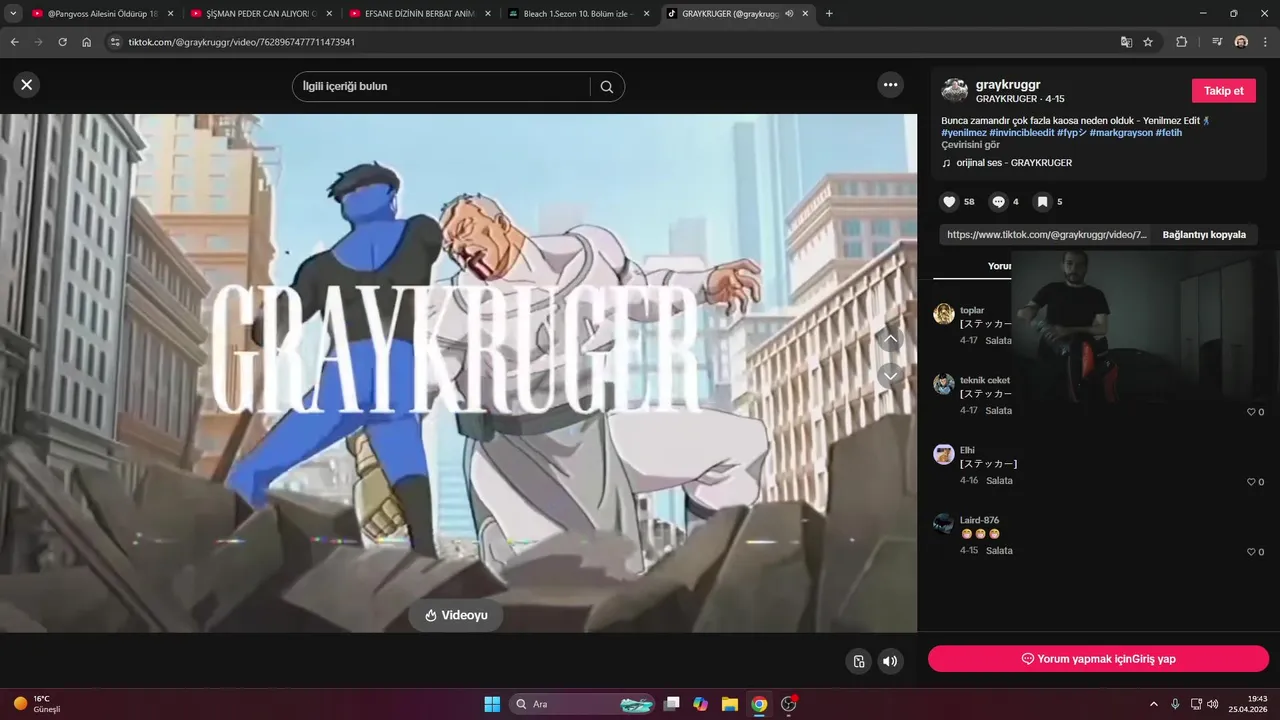Reply 'Salata' on toplar's comment
Screen dimensions: 1280x720
click(x=998, y=341)
